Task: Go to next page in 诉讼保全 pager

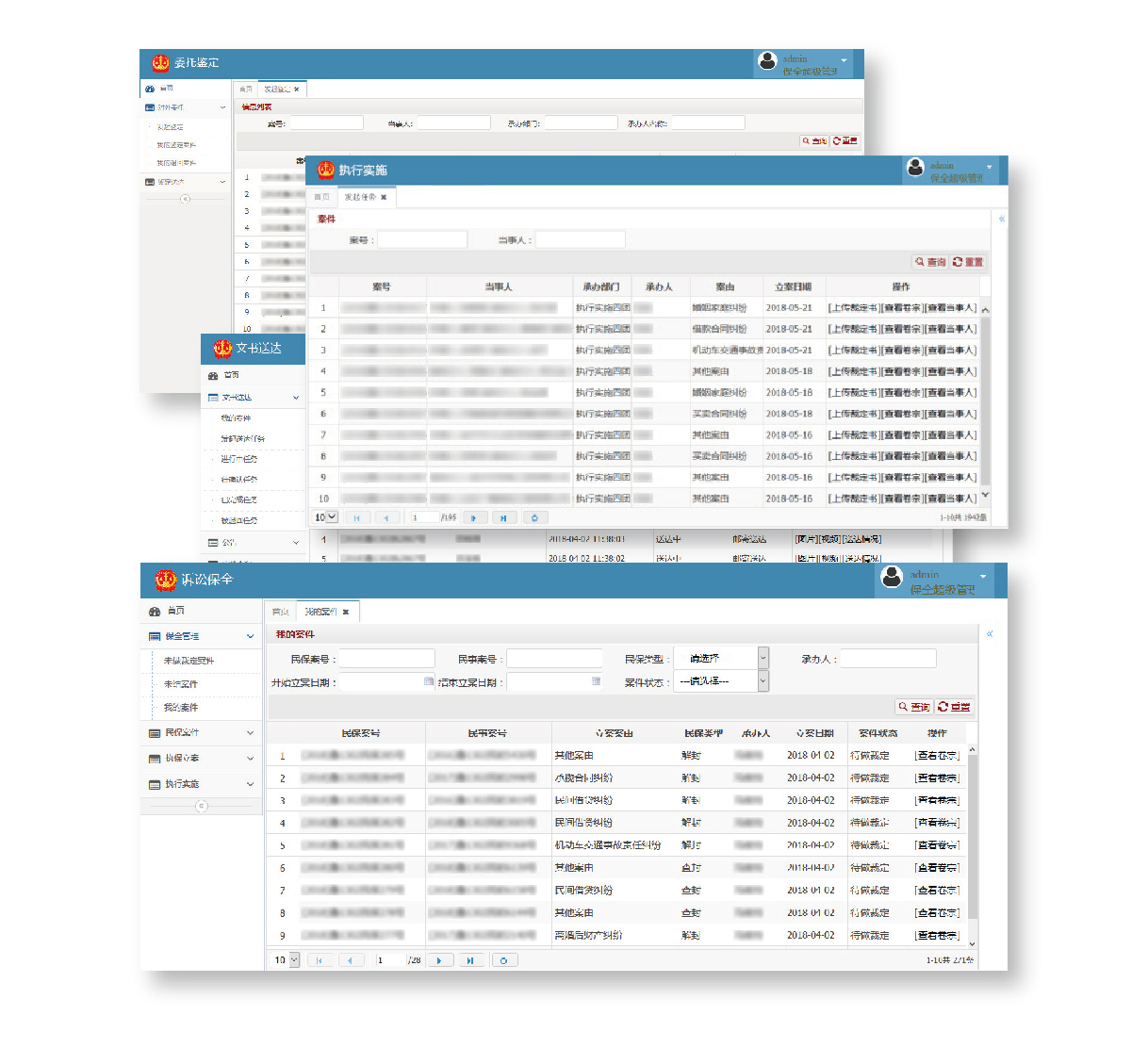Action: coord(439,960)
